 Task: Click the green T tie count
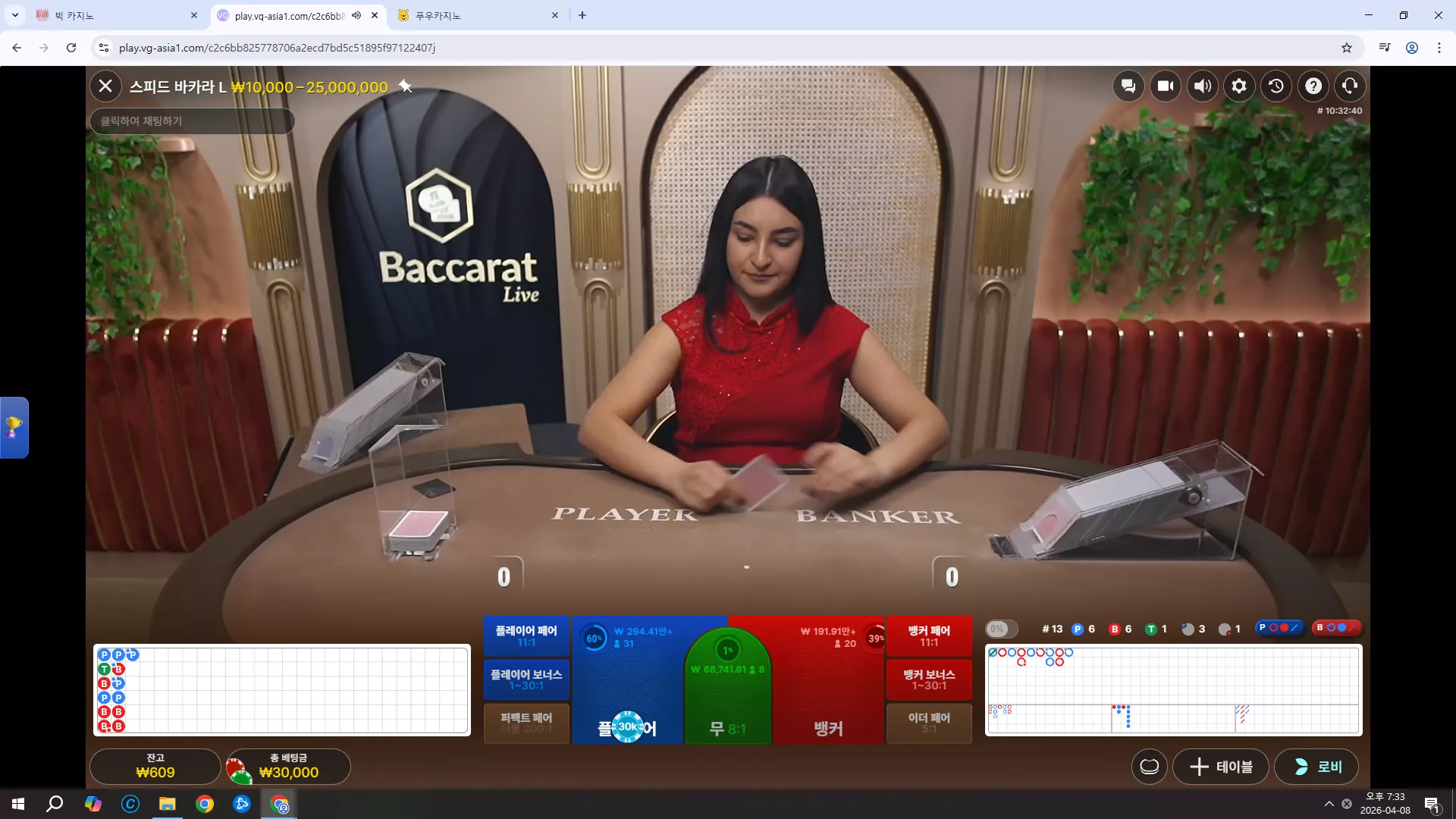click(1156, 629)
